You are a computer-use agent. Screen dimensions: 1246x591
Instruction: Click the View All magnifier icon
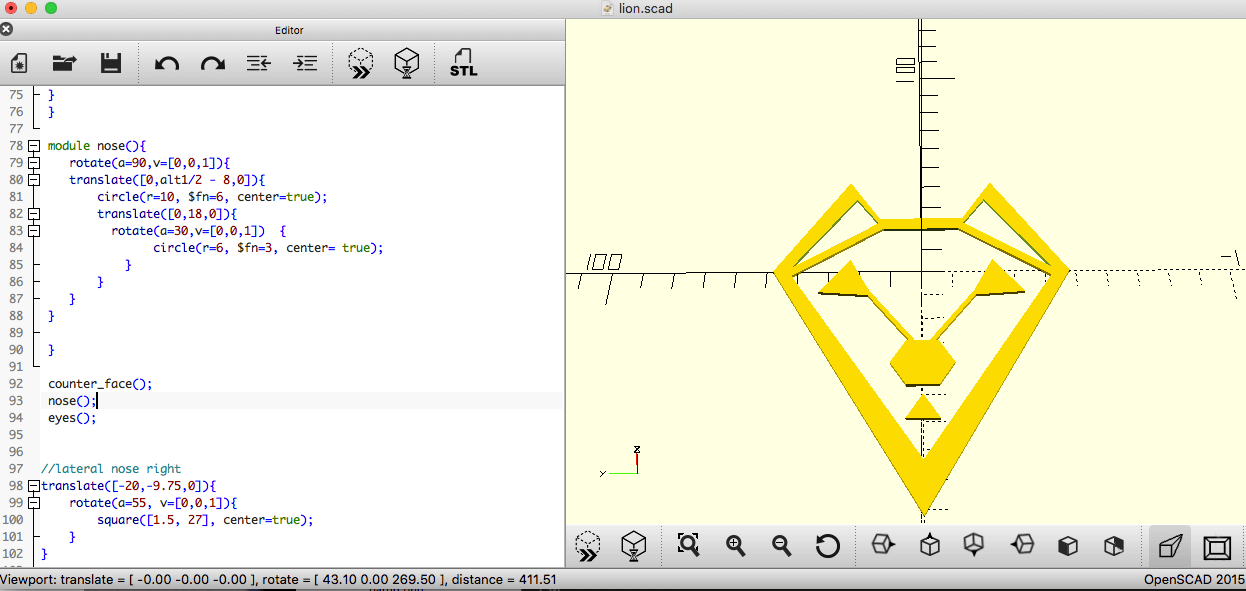point(688,546)
